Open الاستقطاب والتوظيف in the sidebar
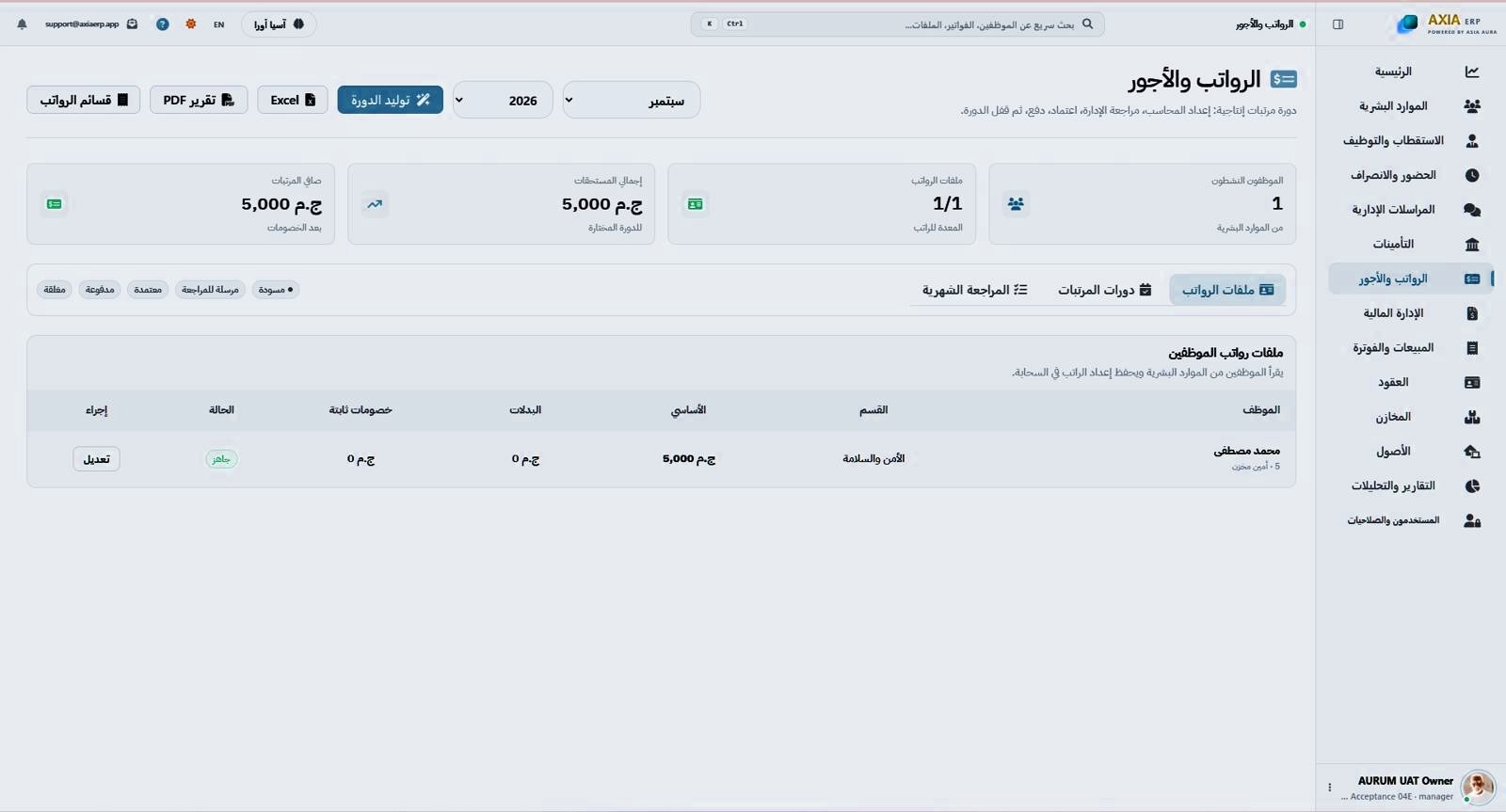The image size is (1506, 812). [1410, 141]
